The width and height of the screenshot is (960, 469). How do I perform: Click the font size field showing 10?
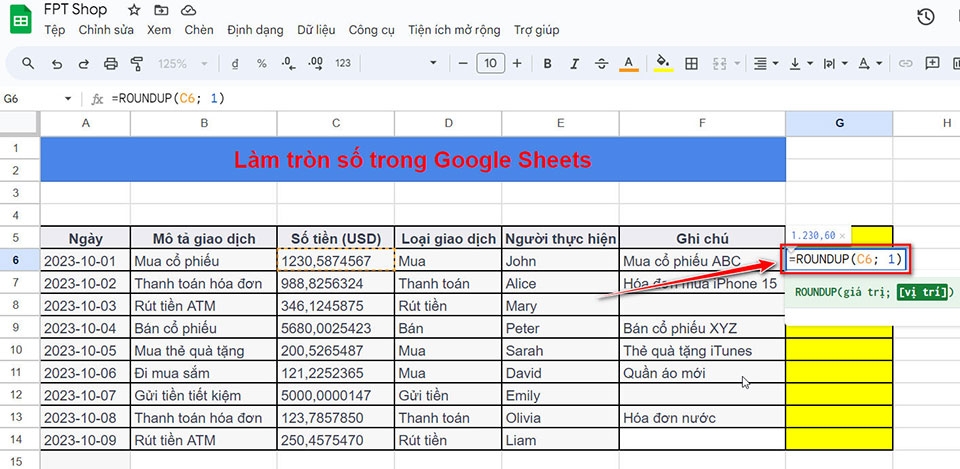point(490,63)
